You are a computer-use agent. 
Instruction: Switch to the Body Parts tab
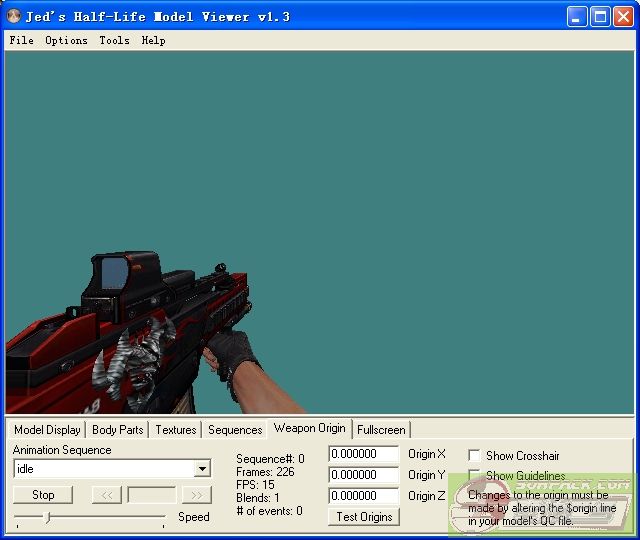(117, 430)
